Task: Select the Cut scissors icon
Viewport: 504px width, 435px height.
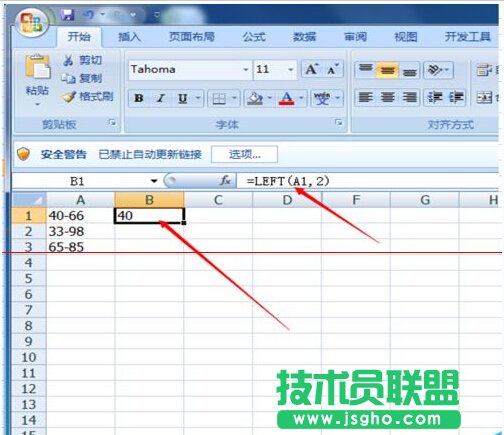Action: coord(68,60)
